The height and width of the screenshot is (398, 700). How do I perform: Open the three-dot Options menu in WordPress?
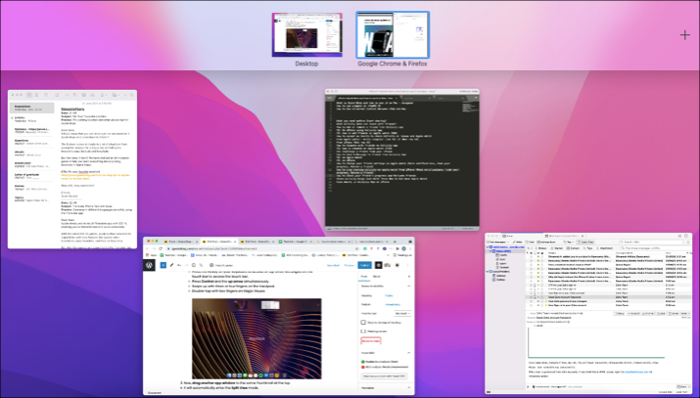click(x=408, y=265)
